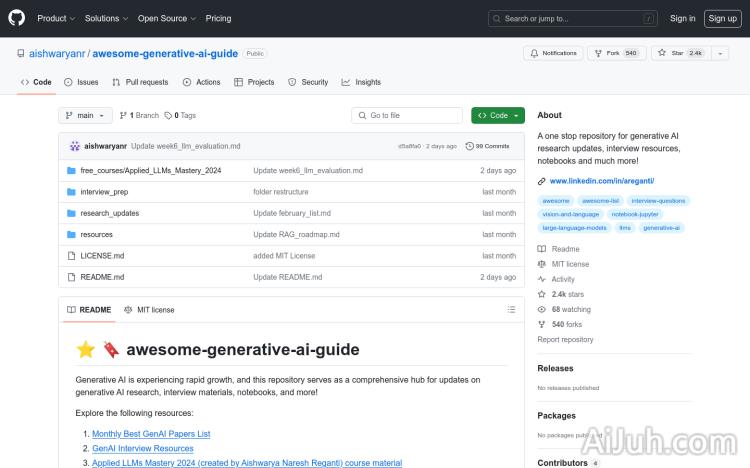This screenshot has height=468, width=750.
Task: Open the Monthly Best GenAI Papers List link
Action: [x=151, y=434]
